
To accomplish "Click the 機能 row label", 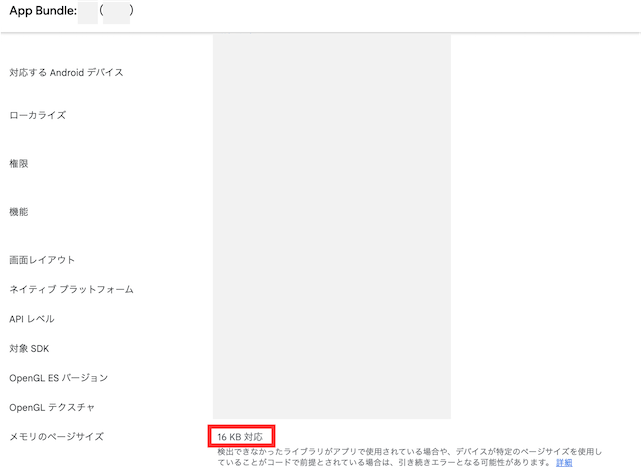I will pyautogui.click(x=18, y=212).
